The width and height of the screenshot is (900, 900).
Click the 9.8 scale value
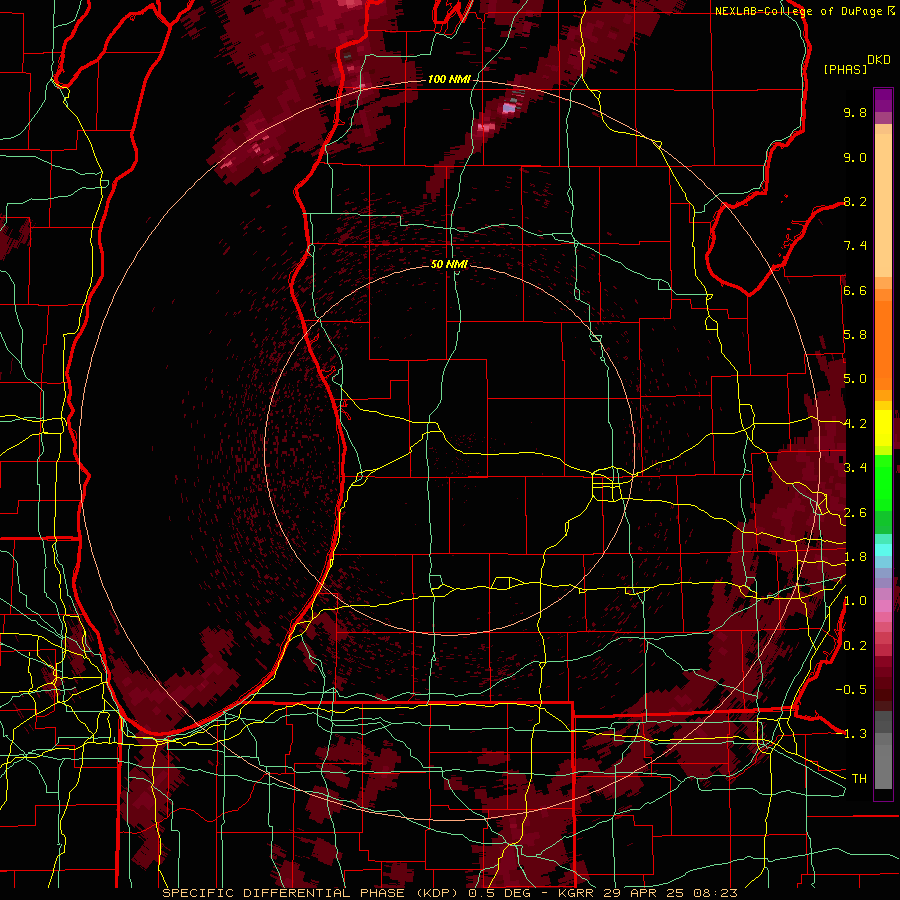click(x=855, y=112)
